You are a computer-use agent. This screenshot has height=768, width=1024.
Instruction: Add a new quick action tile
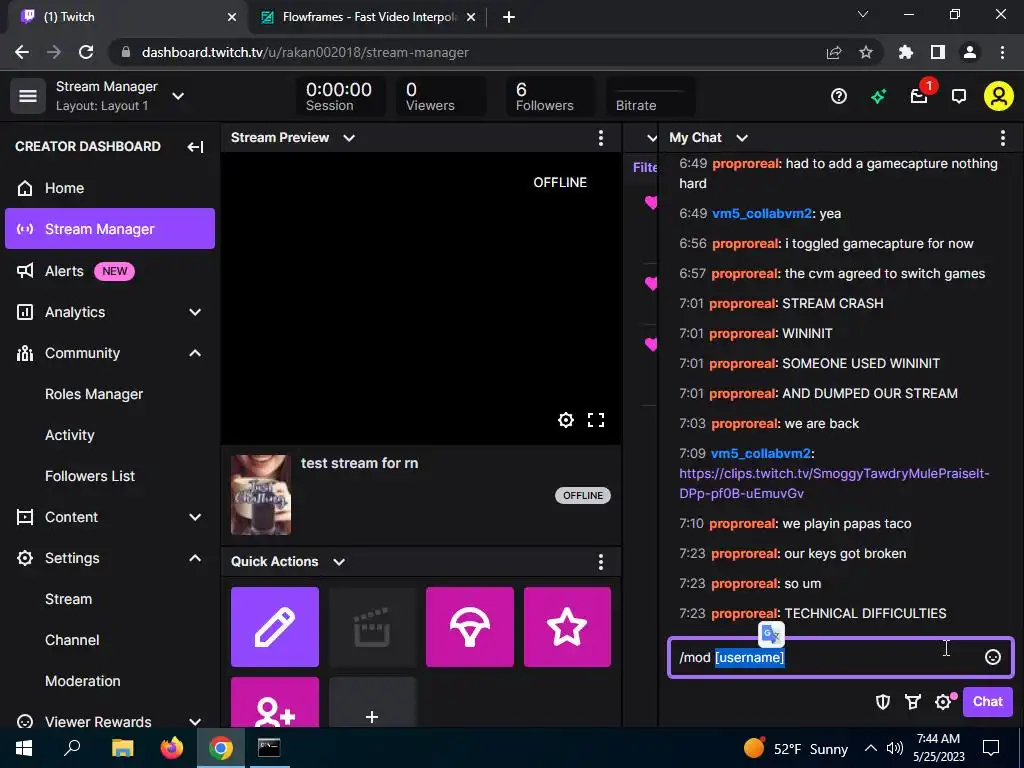point(372,702)
